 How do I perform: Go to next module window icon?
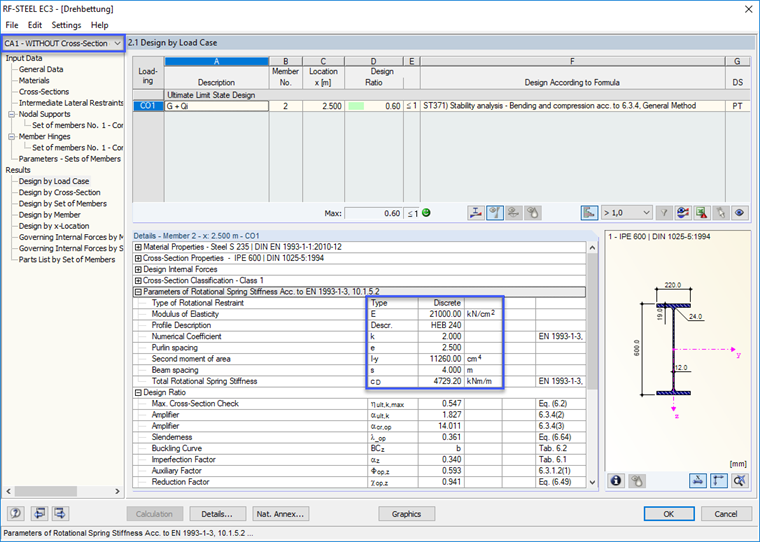(60, 513)
